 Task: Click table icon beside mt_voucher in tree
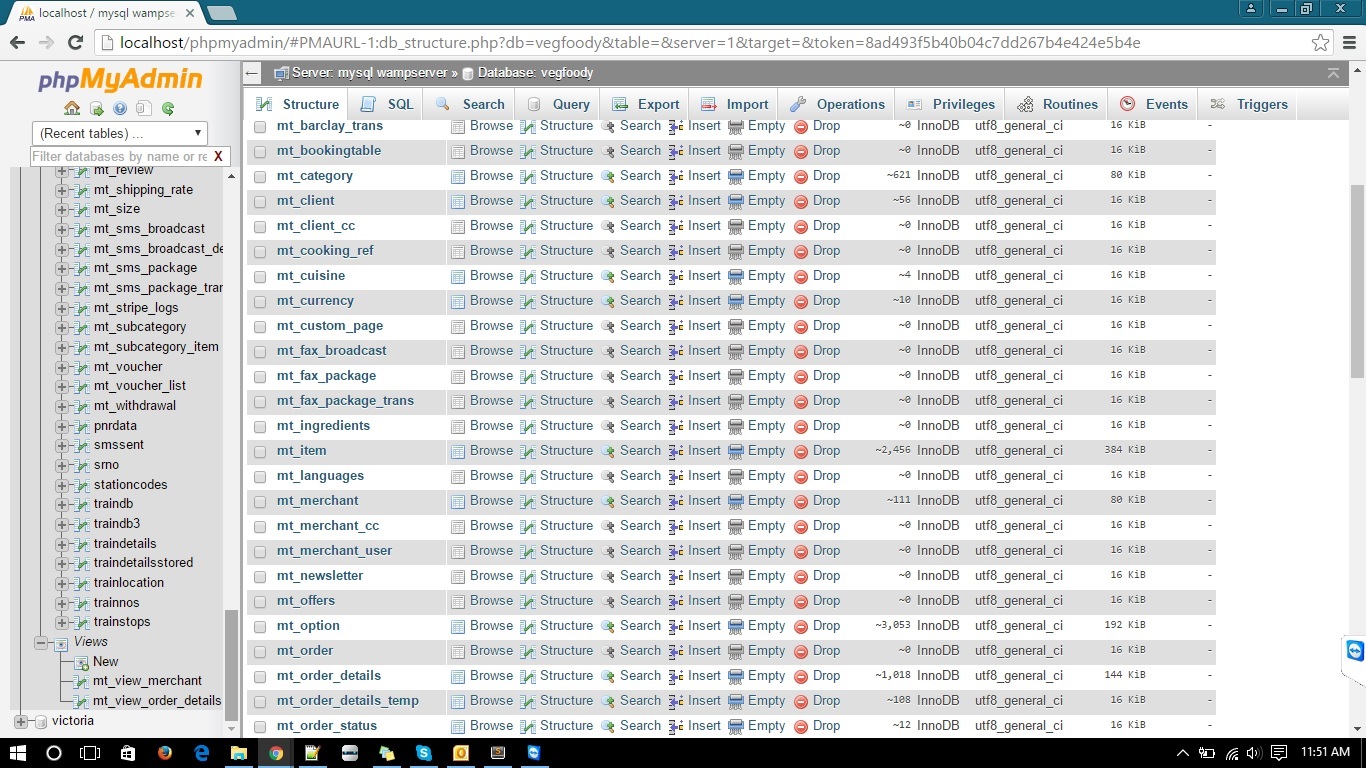tap(82, 367)
